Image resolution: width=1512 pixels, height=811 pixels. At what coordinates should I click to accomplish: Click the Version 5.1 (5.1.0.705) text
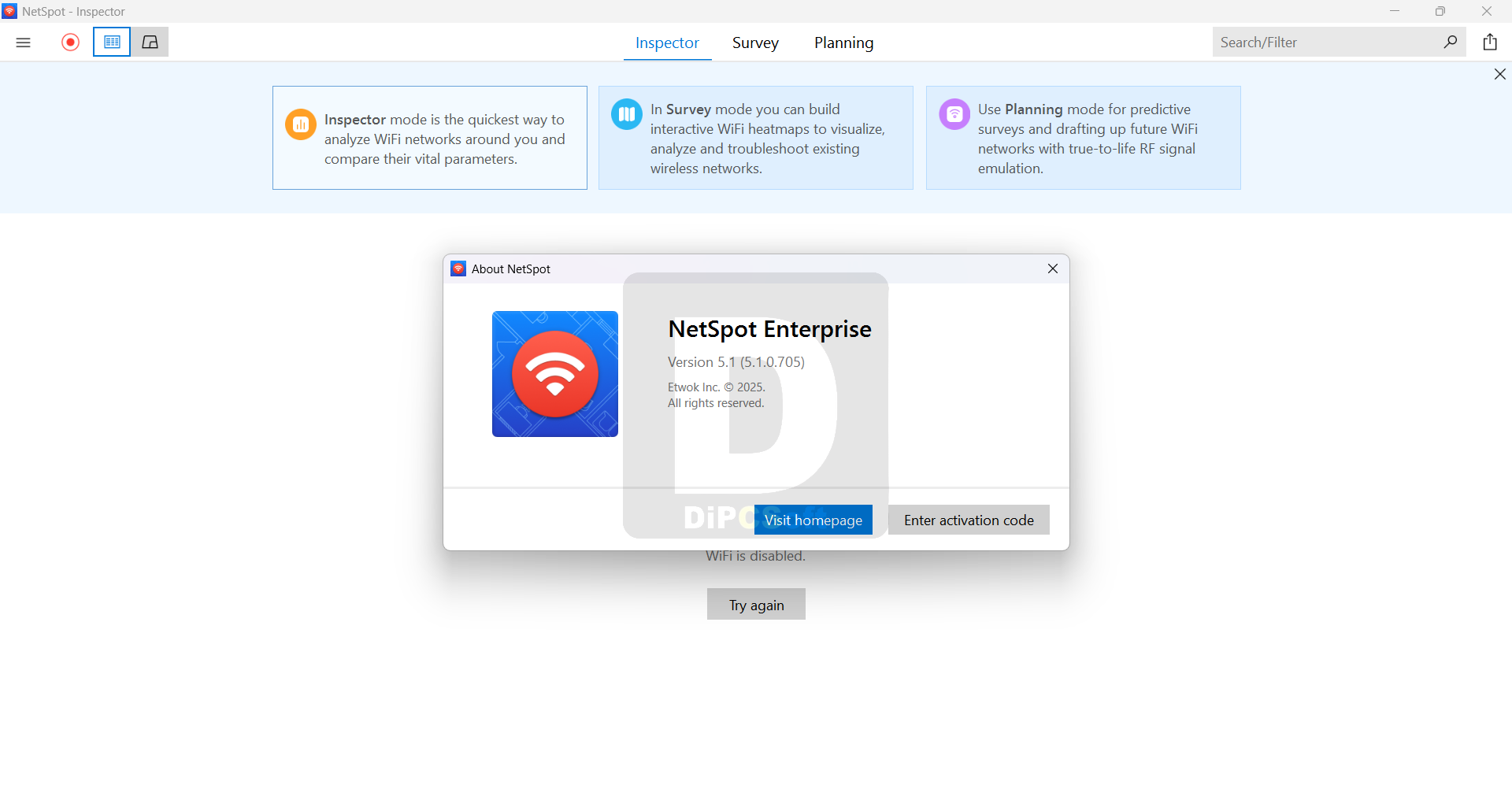coord(736,362)
